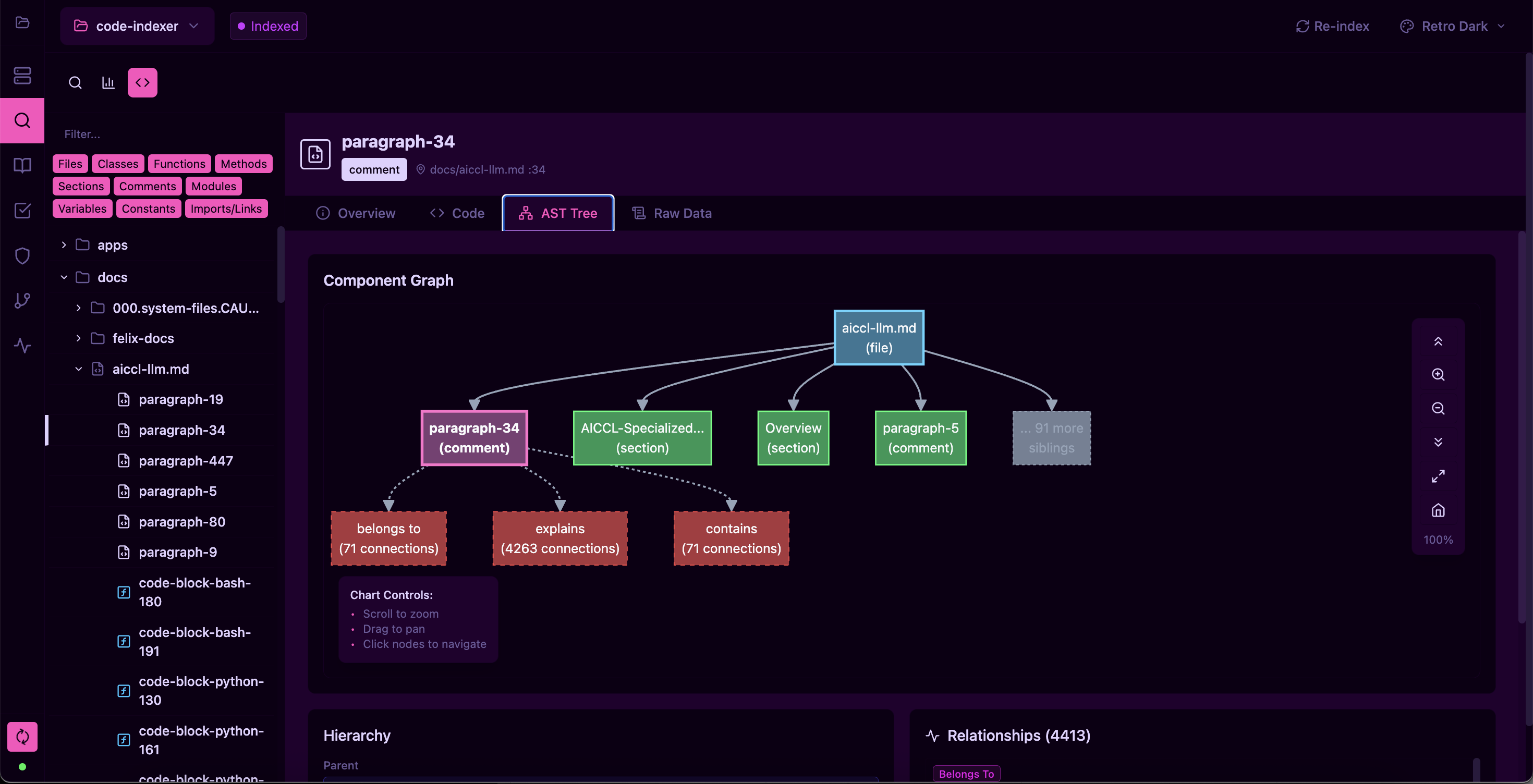
Task: Click the zoom out graph control
Action: (1438, 408)
